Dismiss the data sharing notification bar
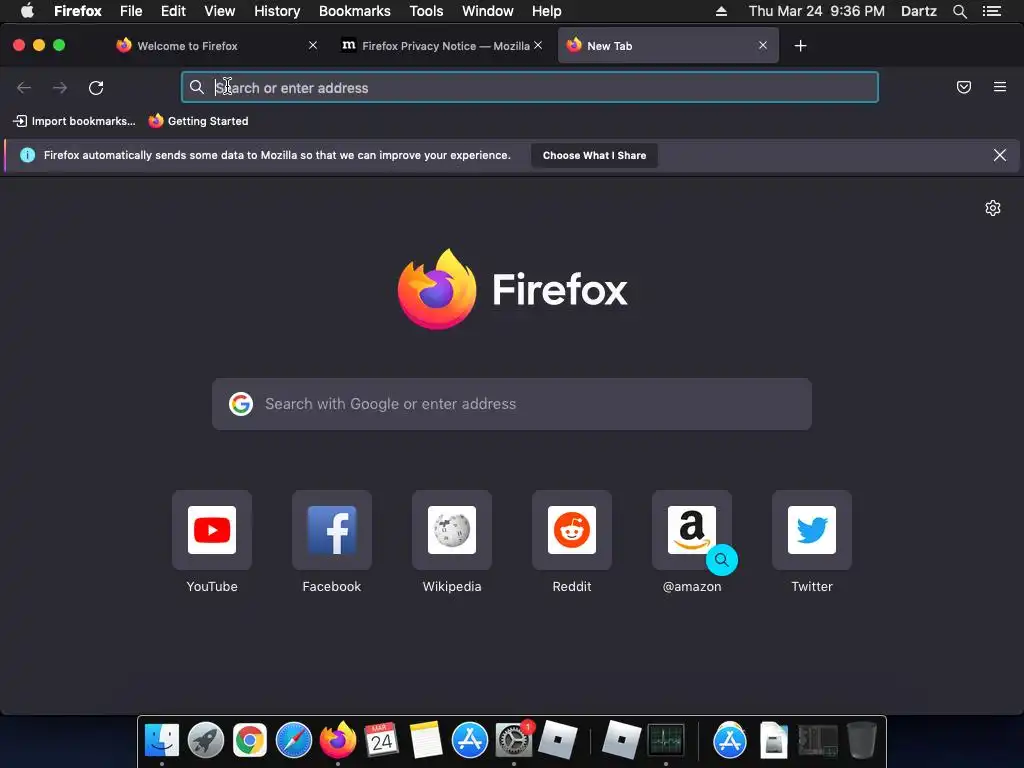The image size is (1024, 768). point(999,155)
